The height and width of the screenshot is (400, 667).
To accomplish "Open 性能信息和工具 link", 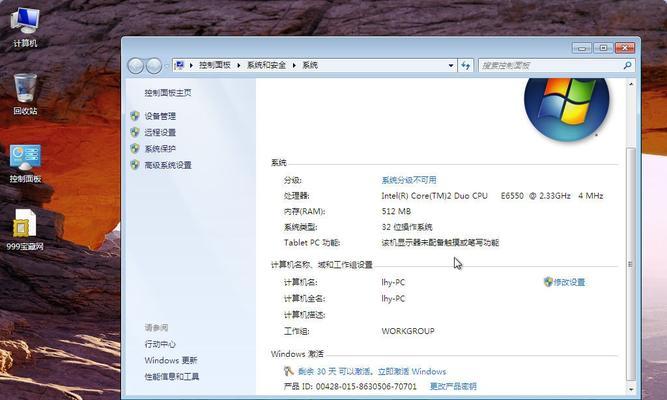I will [x=172, y=377].
